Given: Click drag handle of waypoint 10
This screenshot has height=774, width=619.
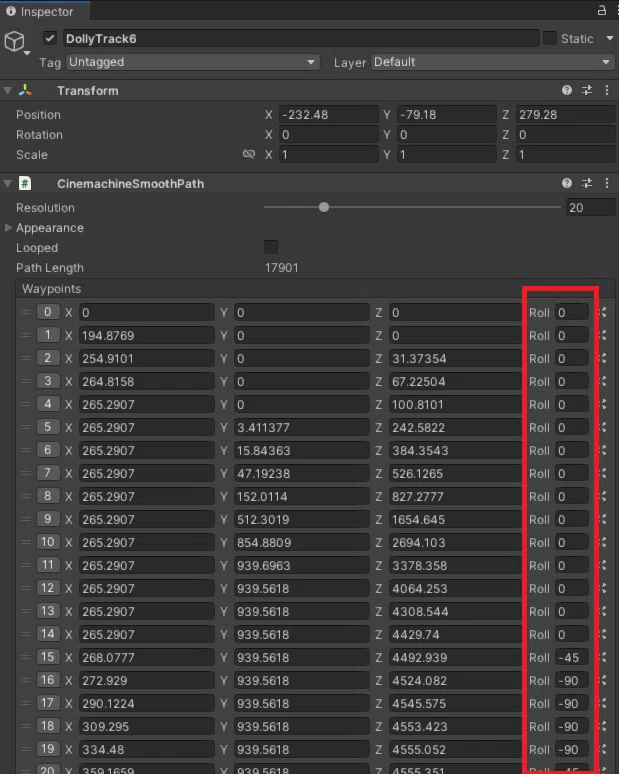Looking at the screenshot, I should click(26, 542).
